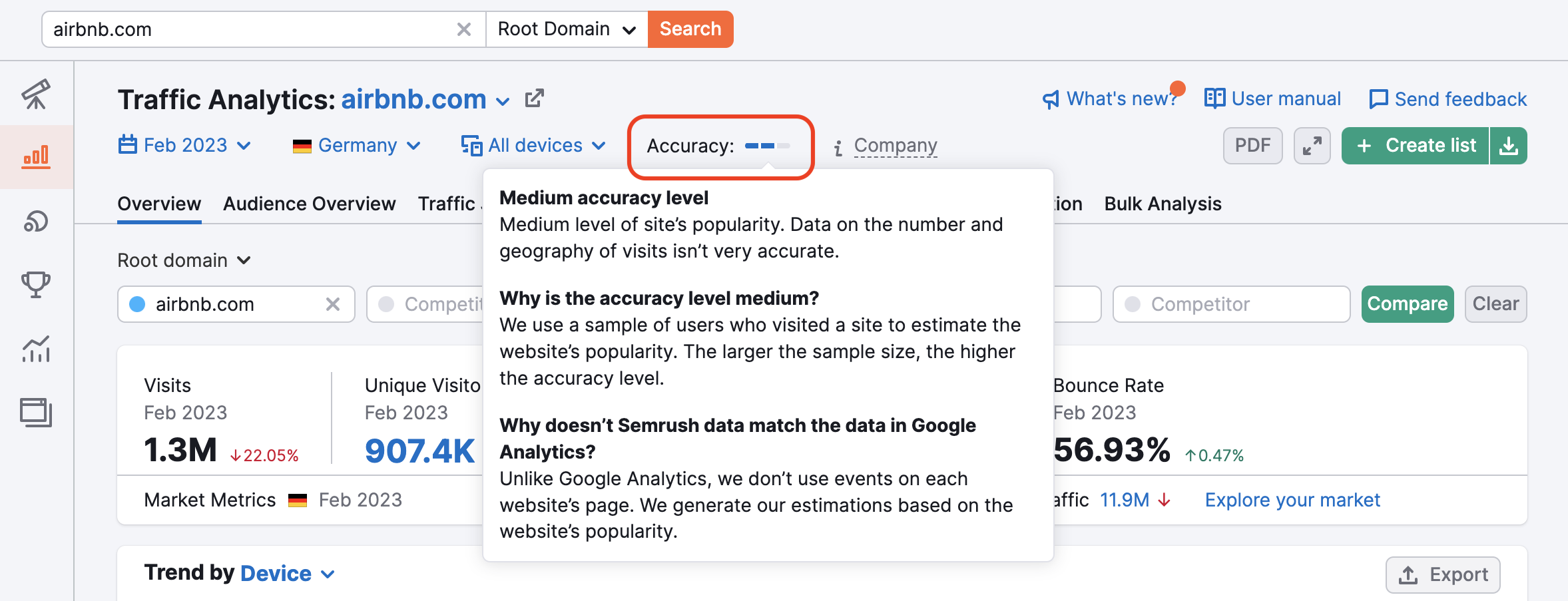
Task: Click the Visits value 1.3M
Action: 180,451
